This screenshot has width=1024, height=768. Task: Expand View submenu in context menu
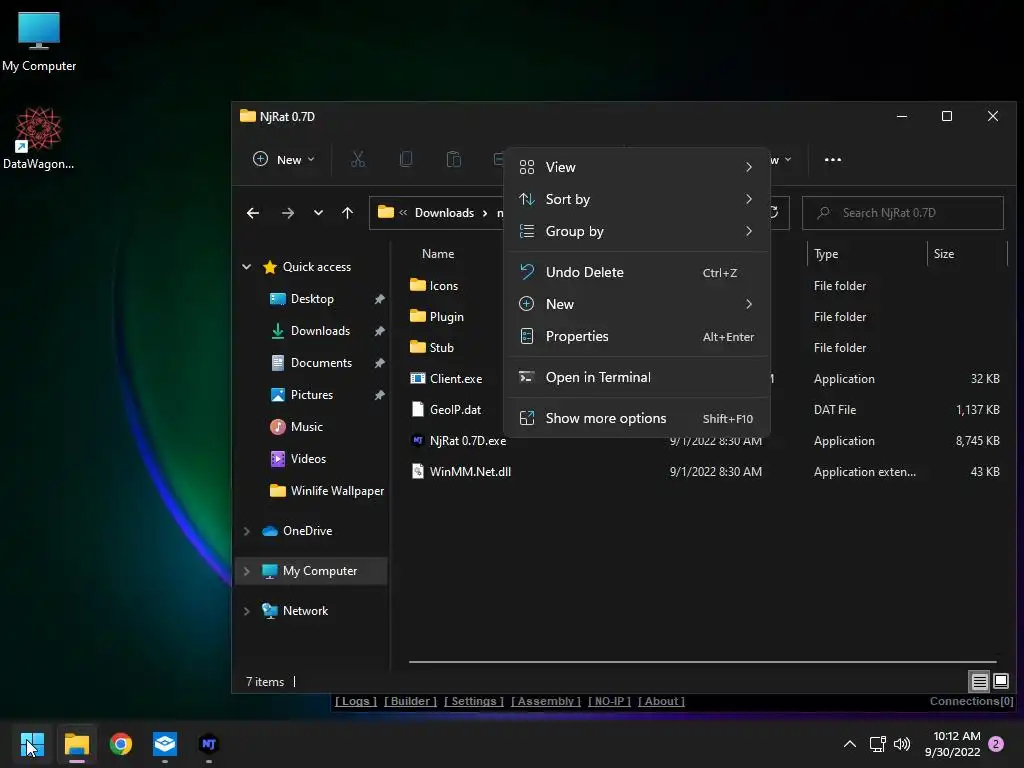tap(637, 167)
